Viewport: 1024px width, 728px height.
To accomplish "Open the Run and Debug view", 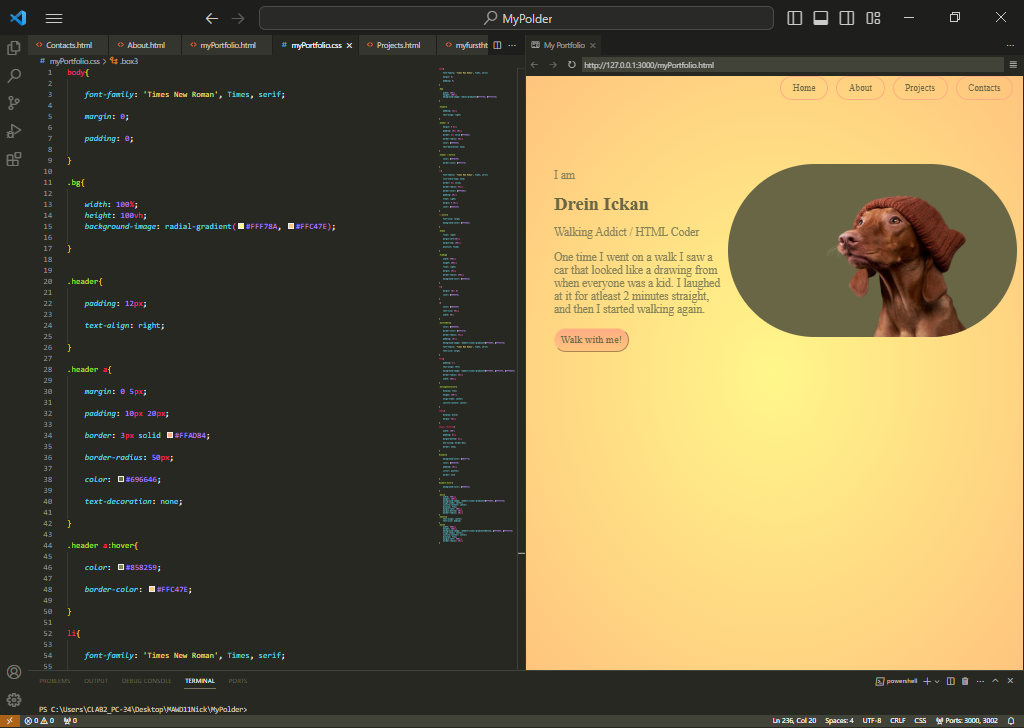I will [14, 130].
